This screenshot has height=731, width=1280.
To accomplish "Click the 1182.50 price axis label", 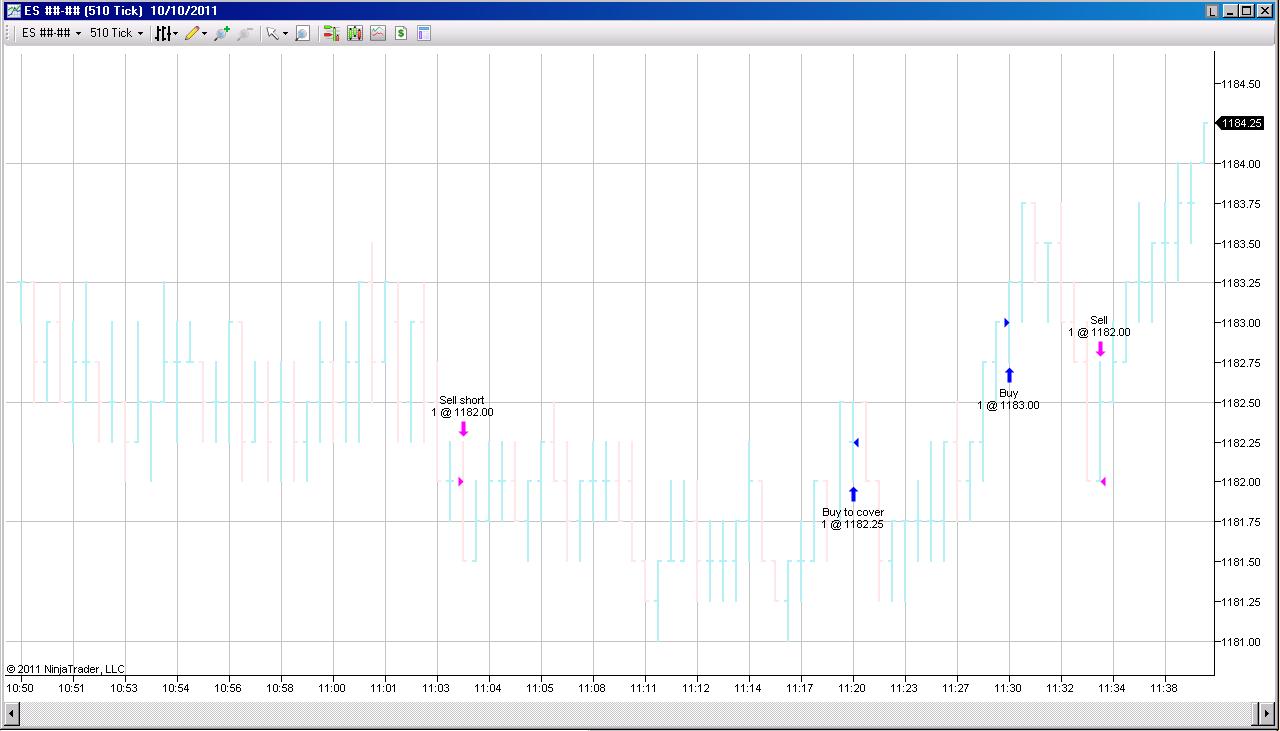I will tap(1240, 403).
